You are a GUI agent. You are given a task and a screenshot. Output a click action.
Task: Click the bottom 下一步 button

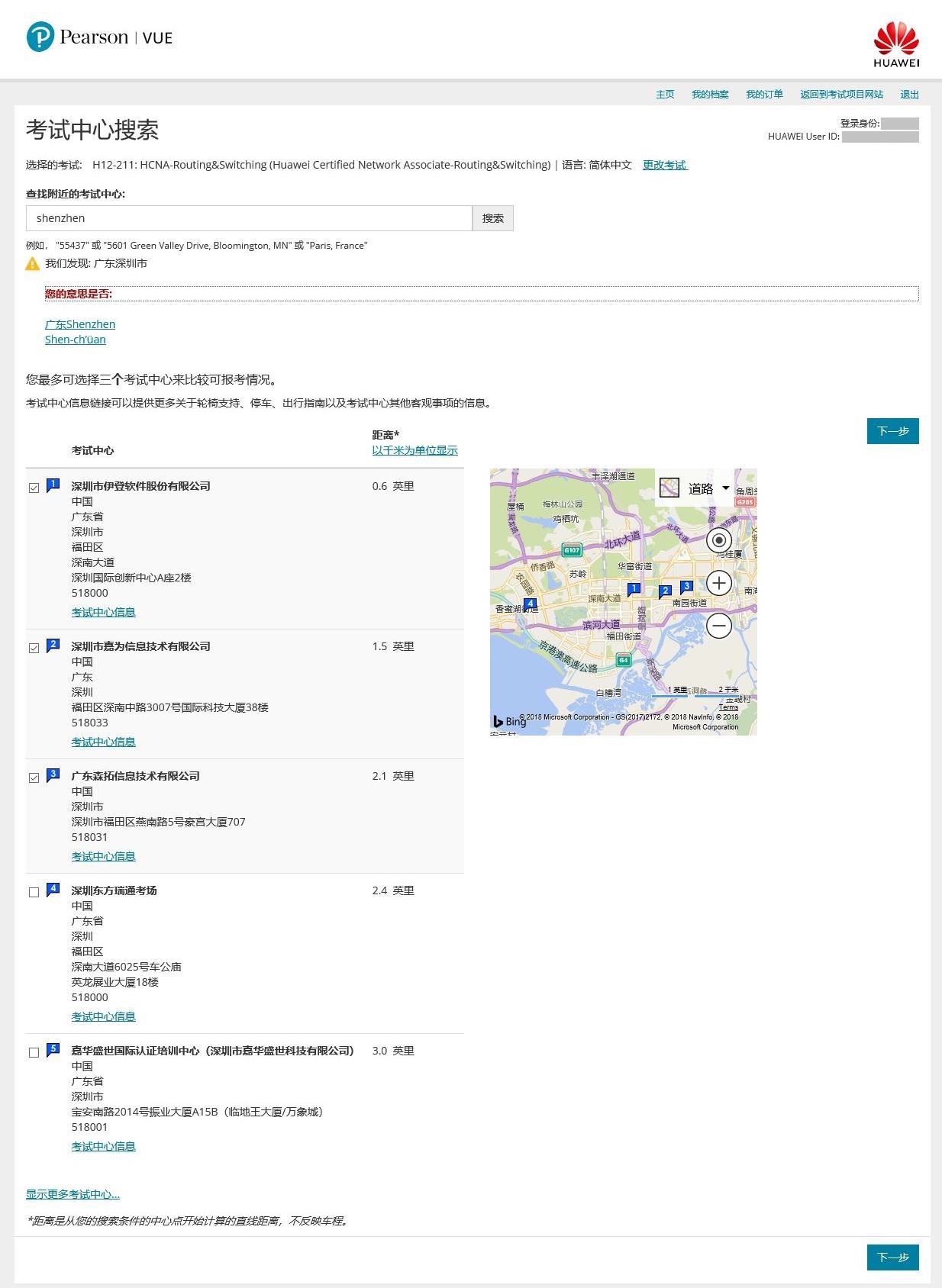[892, 1257]
